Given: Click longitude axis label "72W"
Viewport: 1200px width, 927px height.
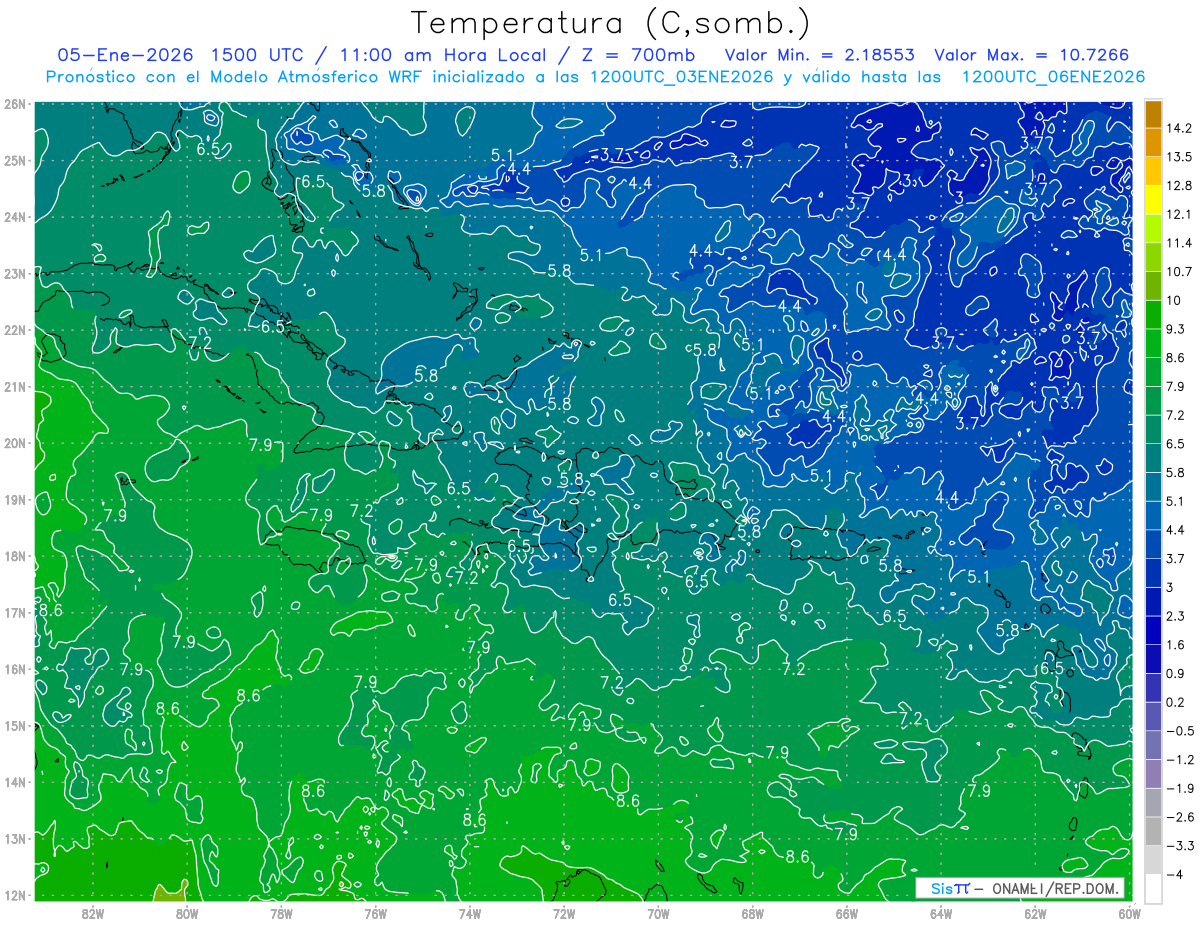Looking at the screenshot, I should pos(563,913).
